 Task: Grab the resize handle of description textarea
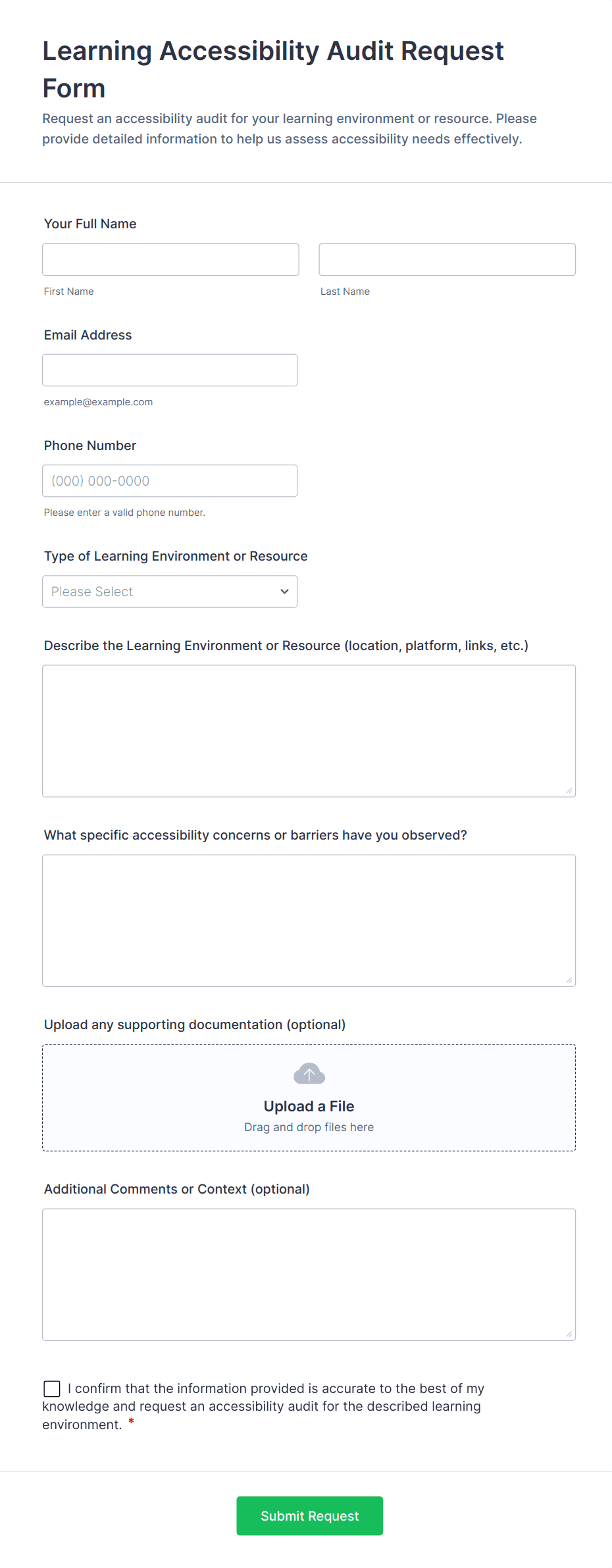pos(569,790)
